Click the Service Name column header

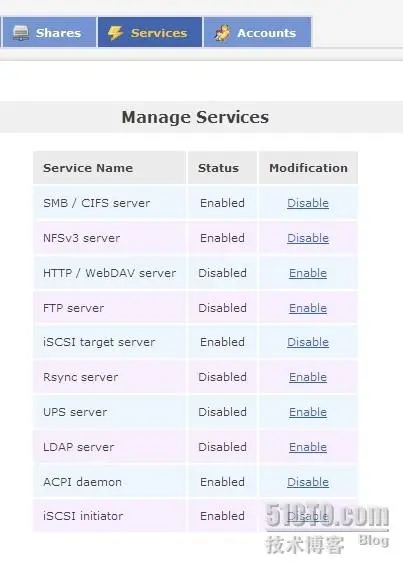88,168
